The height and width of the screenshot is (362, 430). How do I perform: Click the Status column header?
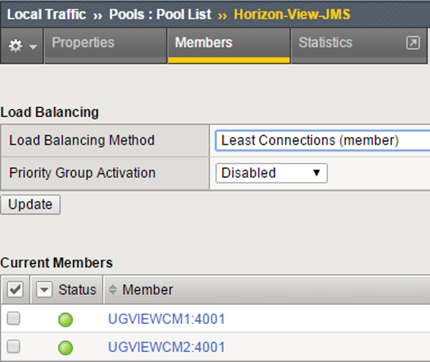pyautogui.click(x=77, y=289)
